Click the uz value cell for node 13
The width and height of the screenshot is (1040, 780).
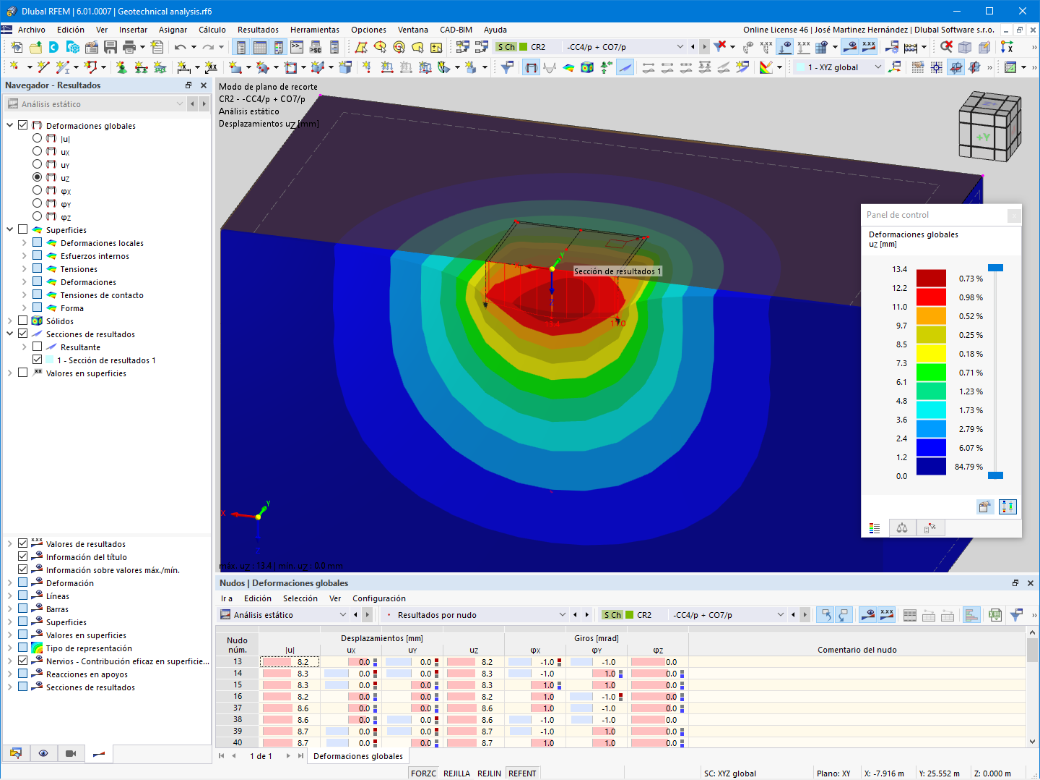click(x=474, y=662)
